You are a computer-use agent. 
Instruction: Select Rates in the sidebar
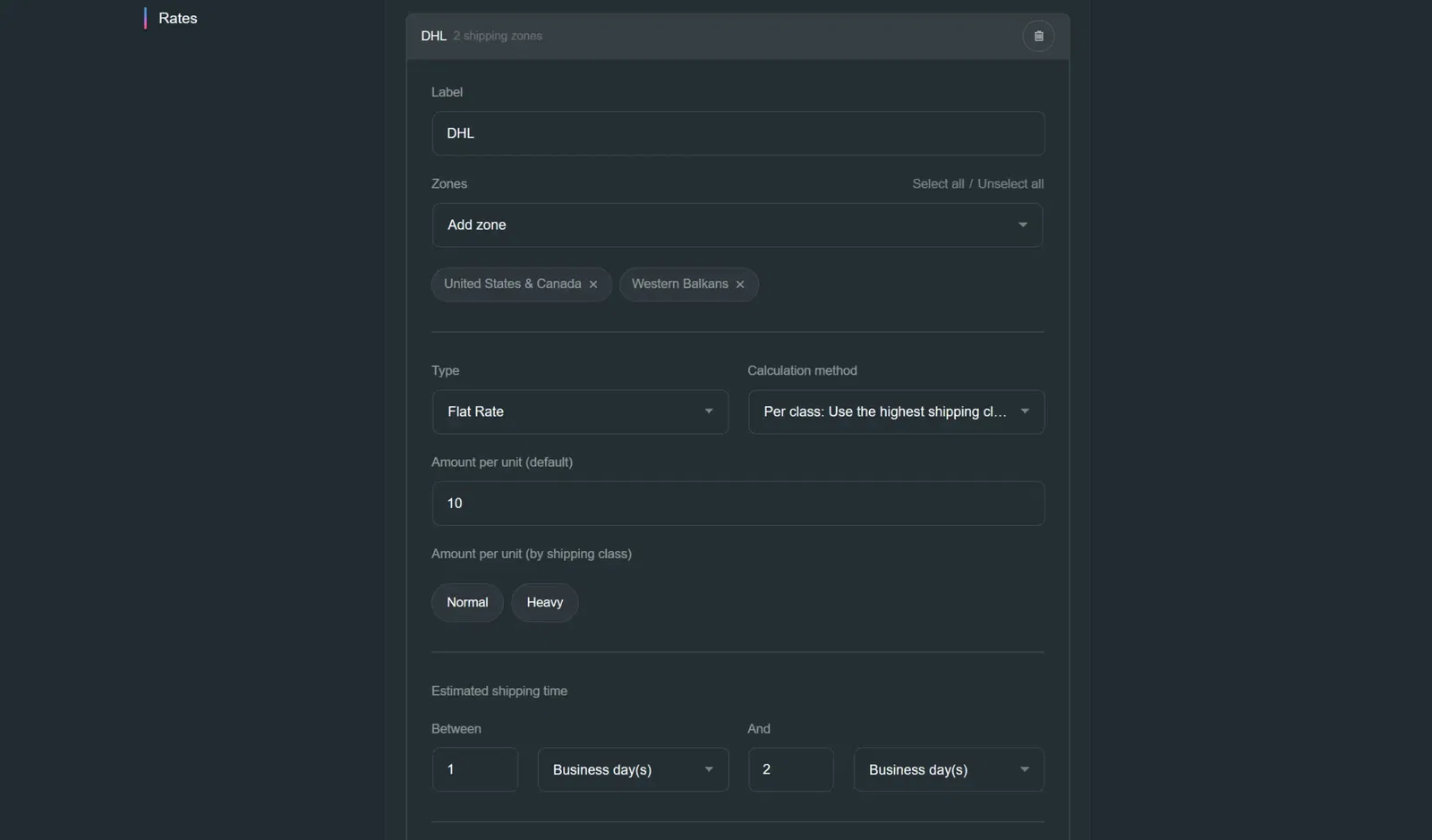[177, 18]
